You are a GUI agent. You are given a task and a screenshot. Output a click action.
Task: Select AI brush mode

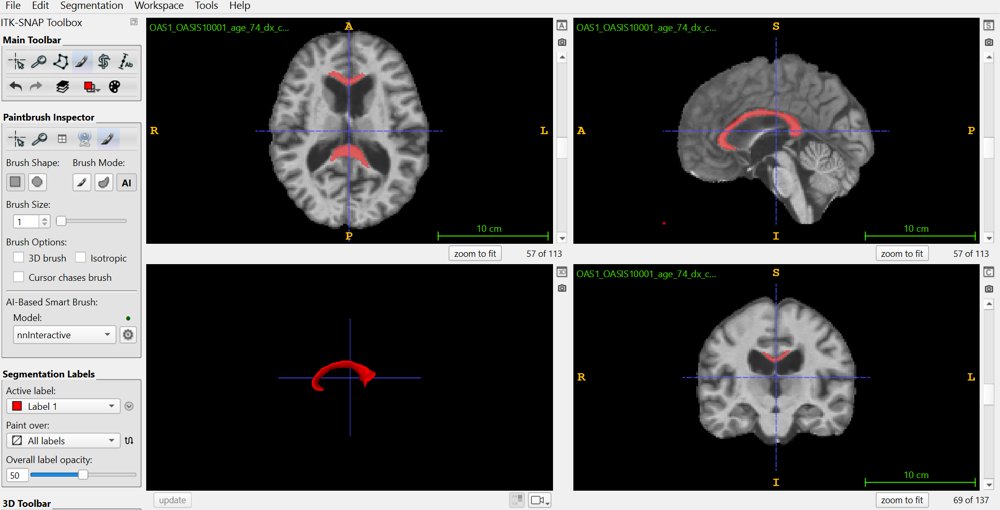pyautogui.click(x=126, y=182)
